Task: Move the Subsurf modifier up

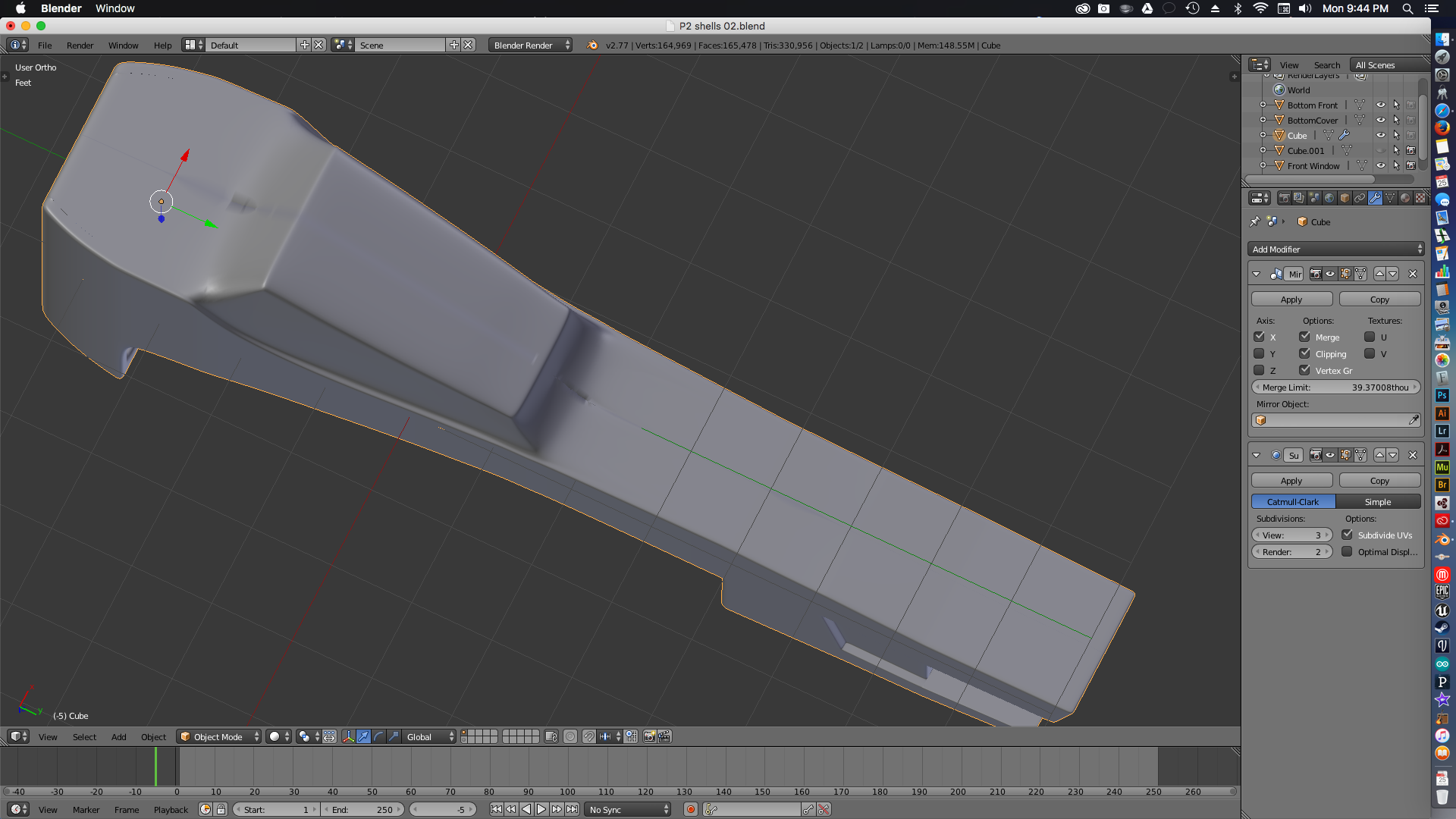Action: click(1379, 455)
